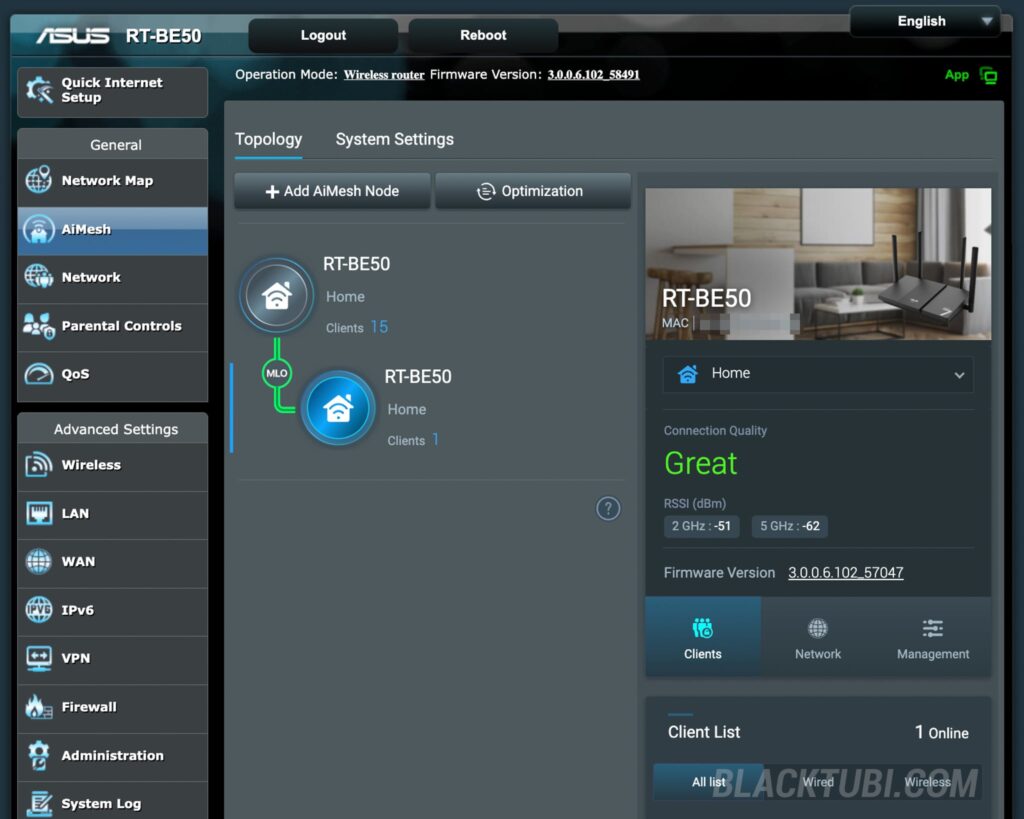Open node firmware version 3.0.0.6.102_57047 link
This screenshot has height=819, width=1024.
point(845,573)
